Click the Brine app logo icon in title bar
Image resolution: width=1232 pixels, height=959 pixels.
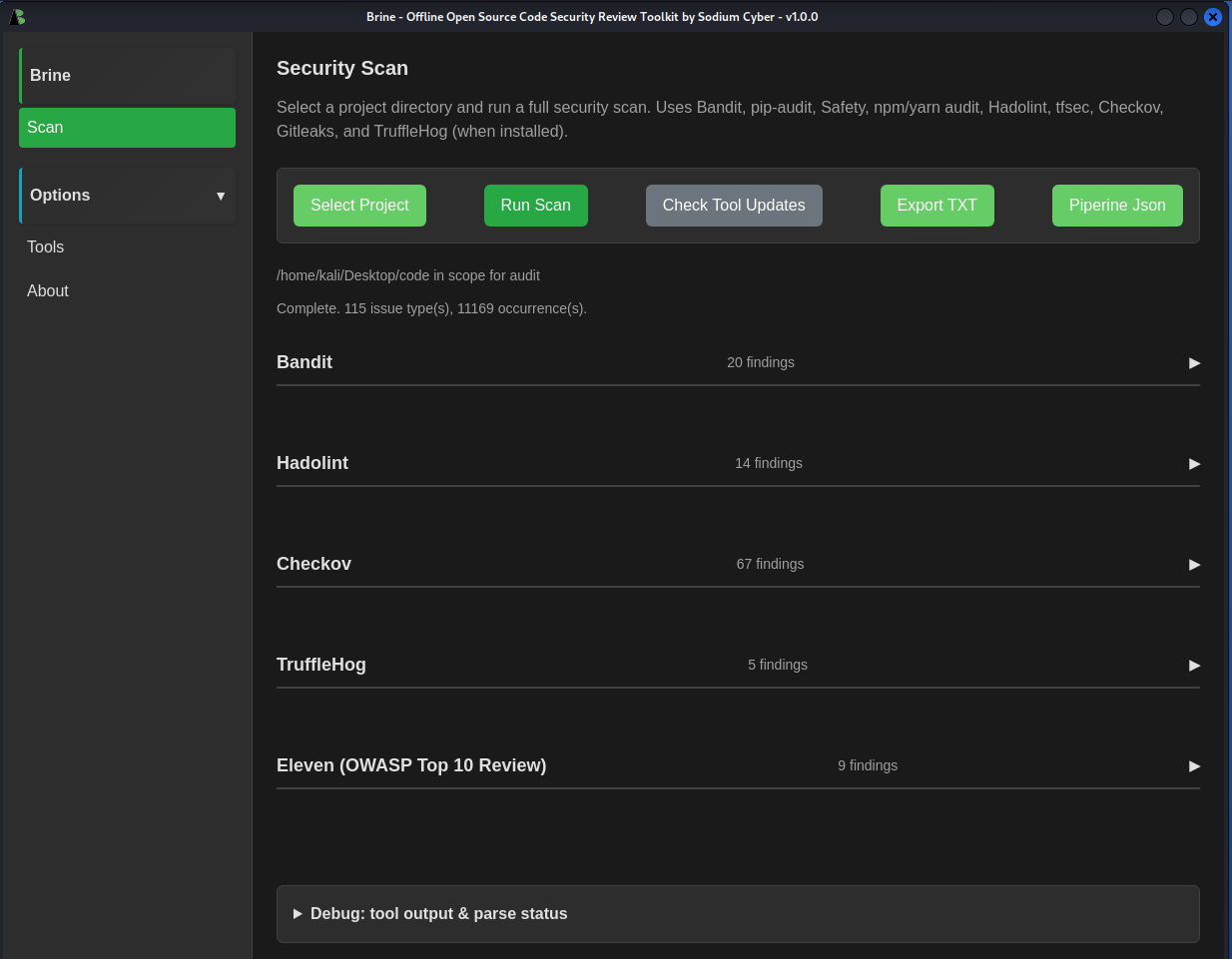[17, 17]
